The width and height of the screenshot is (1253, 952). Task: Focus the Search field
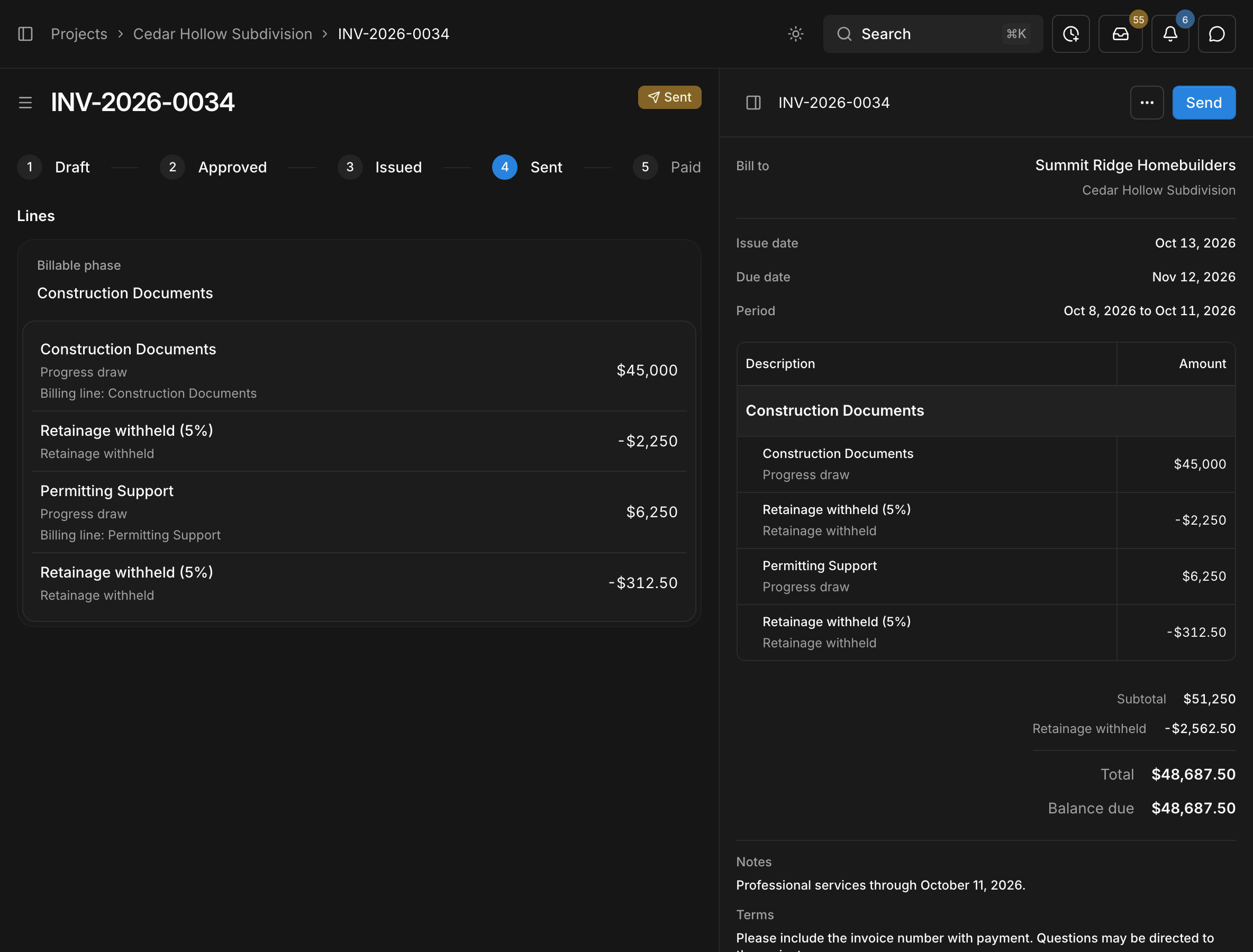(x=933, y=34)
